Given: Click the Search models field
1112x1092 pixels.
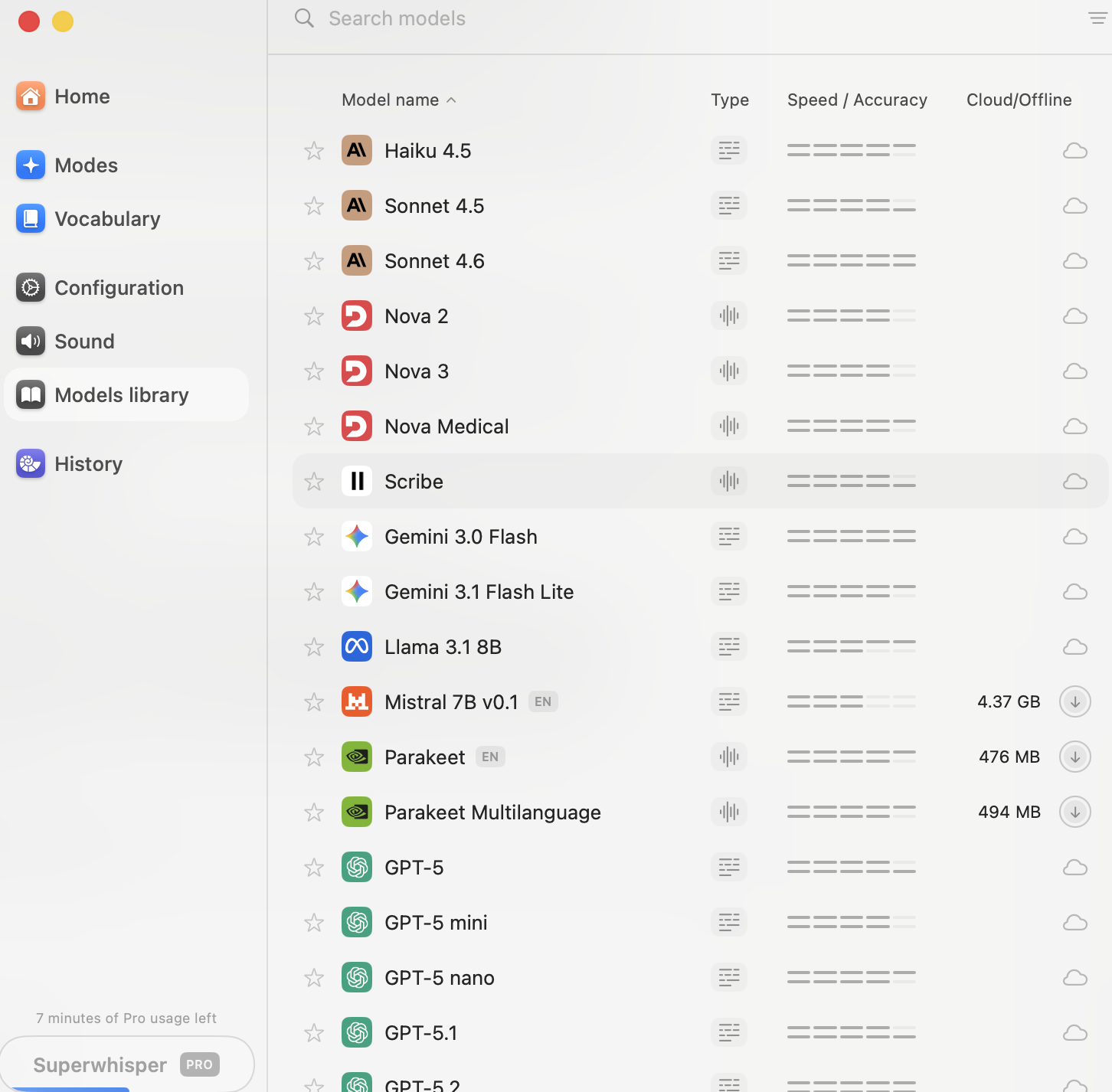Looking at the screenshot, I should click(397, 18).
